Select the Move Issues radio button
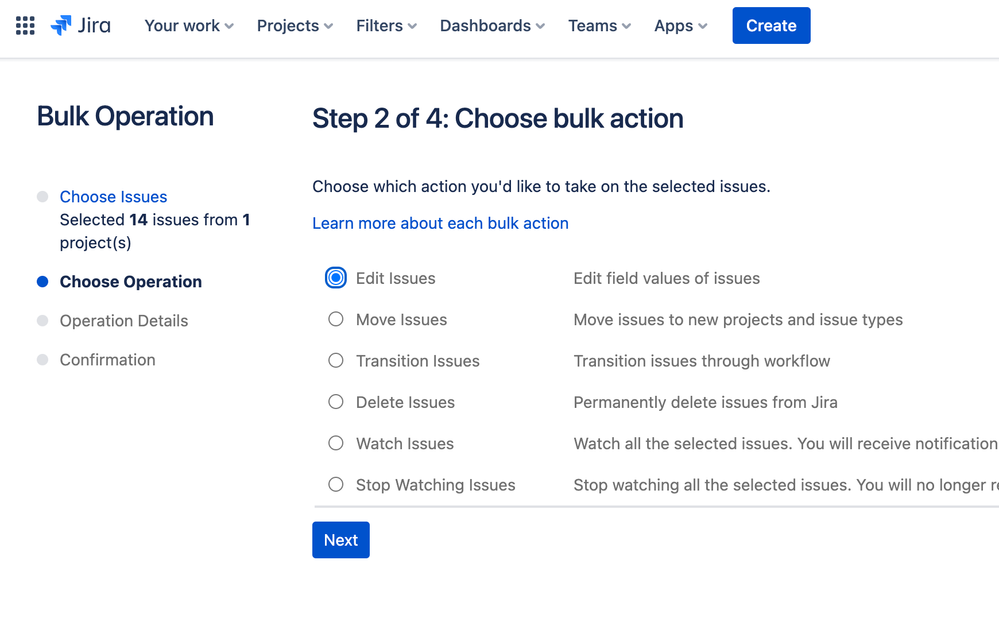 point(336,319)
